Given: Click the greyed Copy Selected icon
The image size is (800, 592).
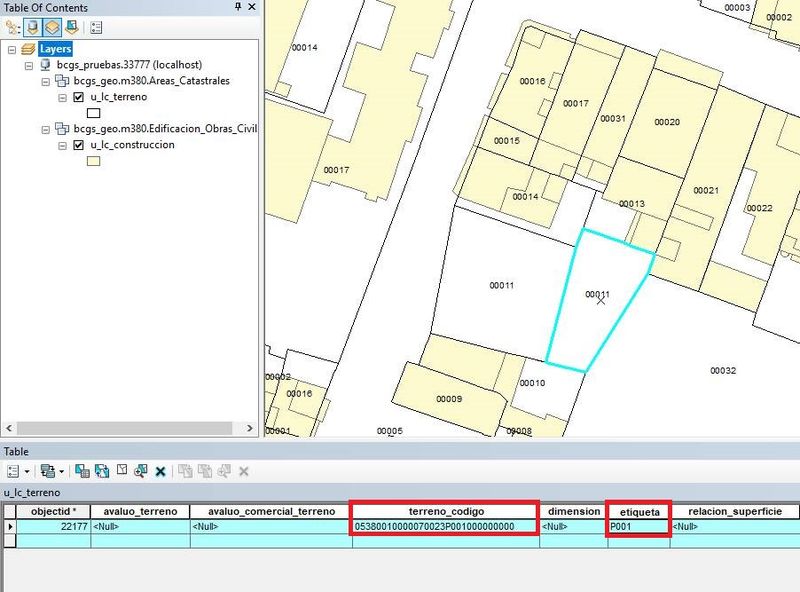Looking at the screenshot, I should (x=185, y=471).
